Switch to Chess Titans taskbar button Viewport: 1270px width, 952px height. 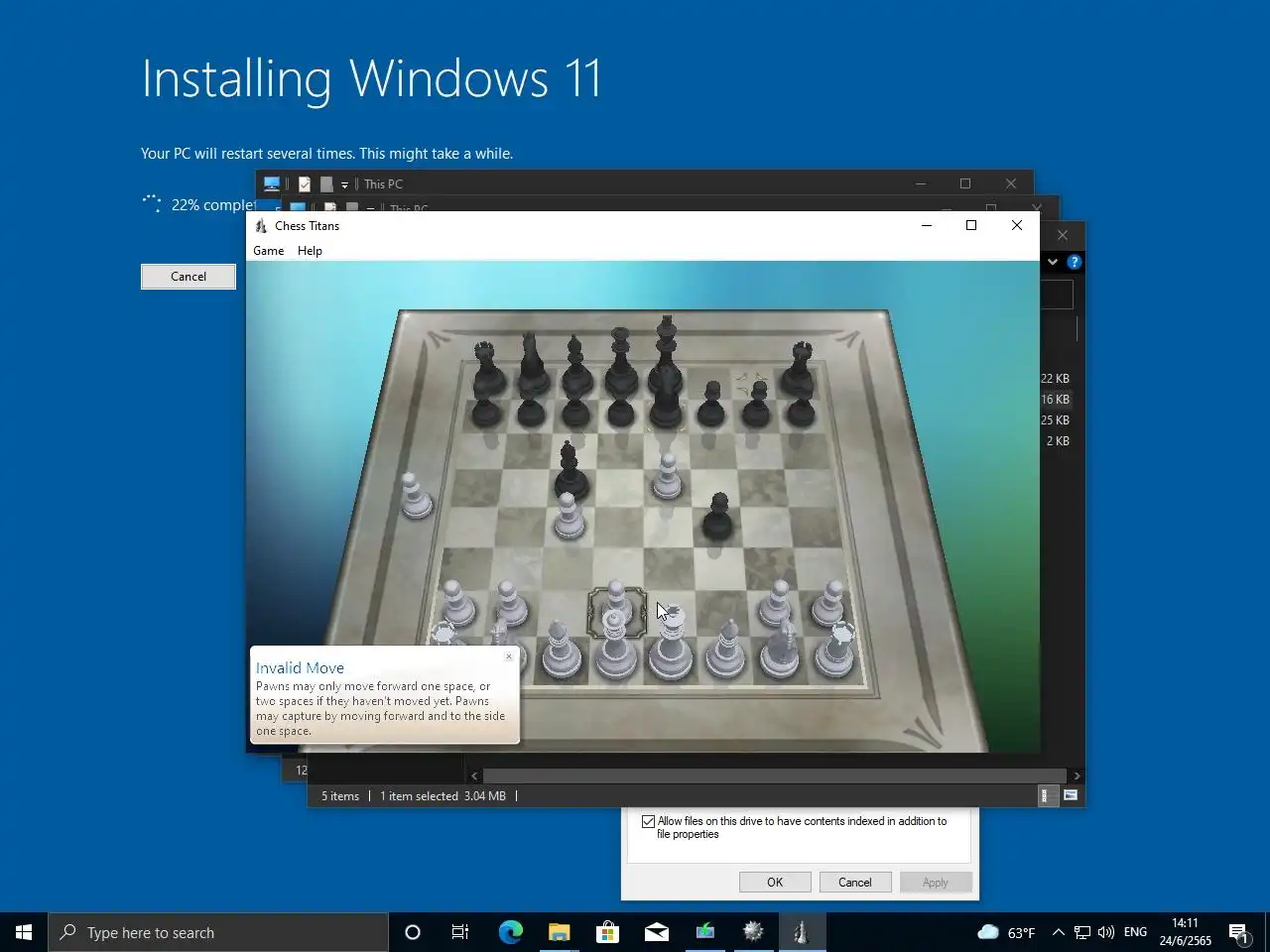802,932
